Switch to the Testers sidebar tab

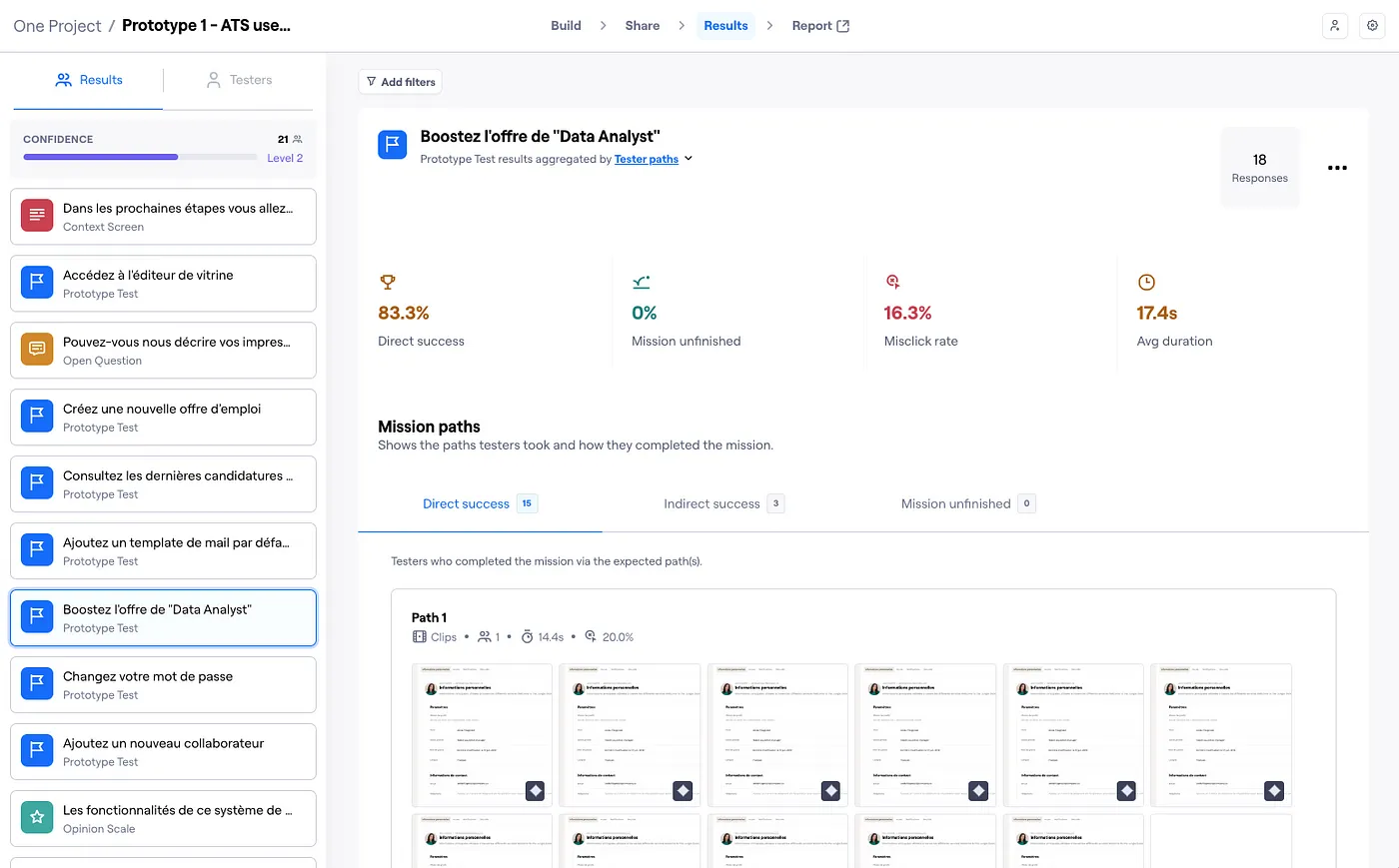pyautogui.click(x=239, y=80)
